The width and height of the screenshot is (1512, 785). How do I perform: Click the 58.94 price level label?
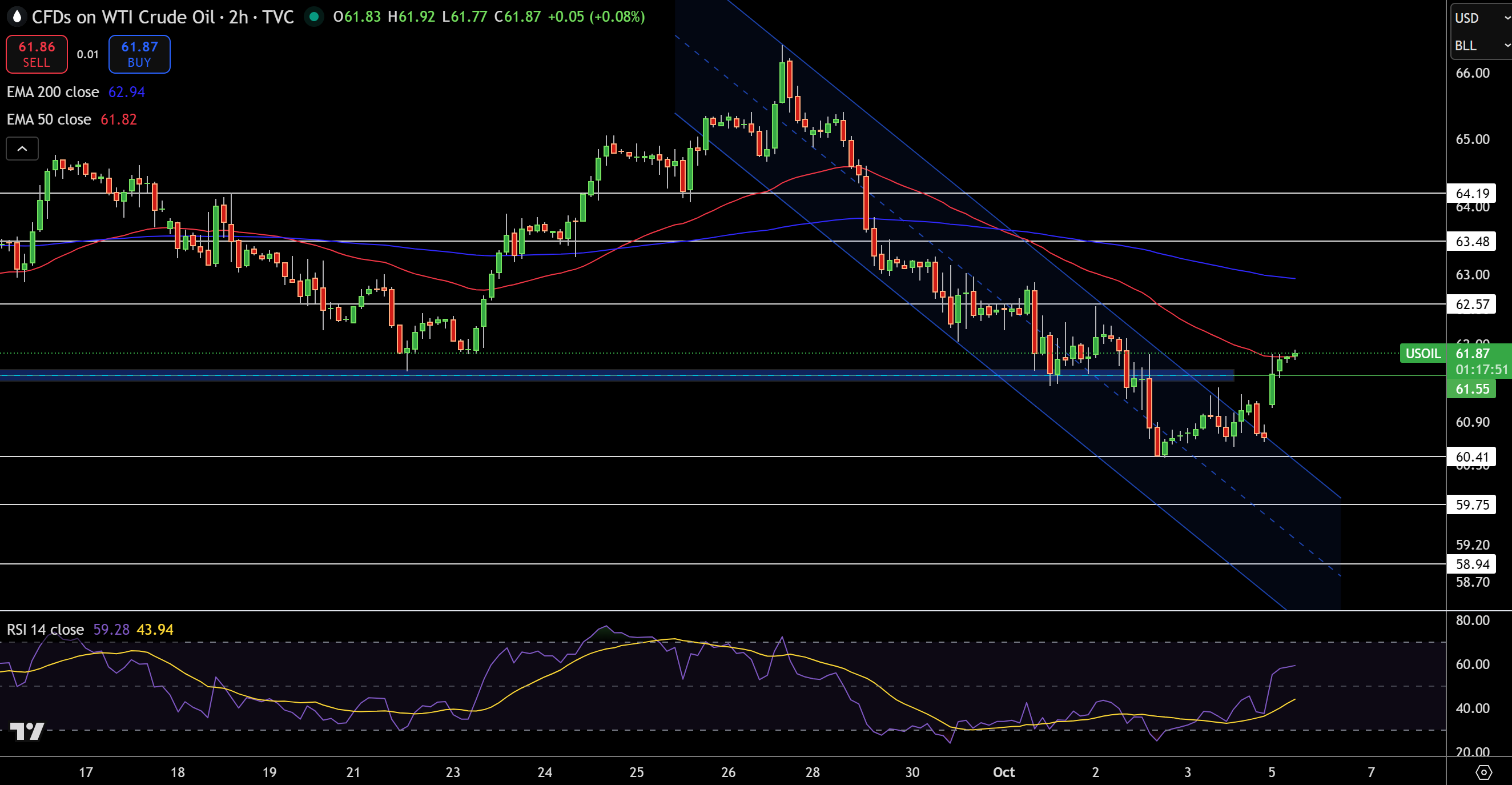pyautogui.click(x=1473, y=564)
